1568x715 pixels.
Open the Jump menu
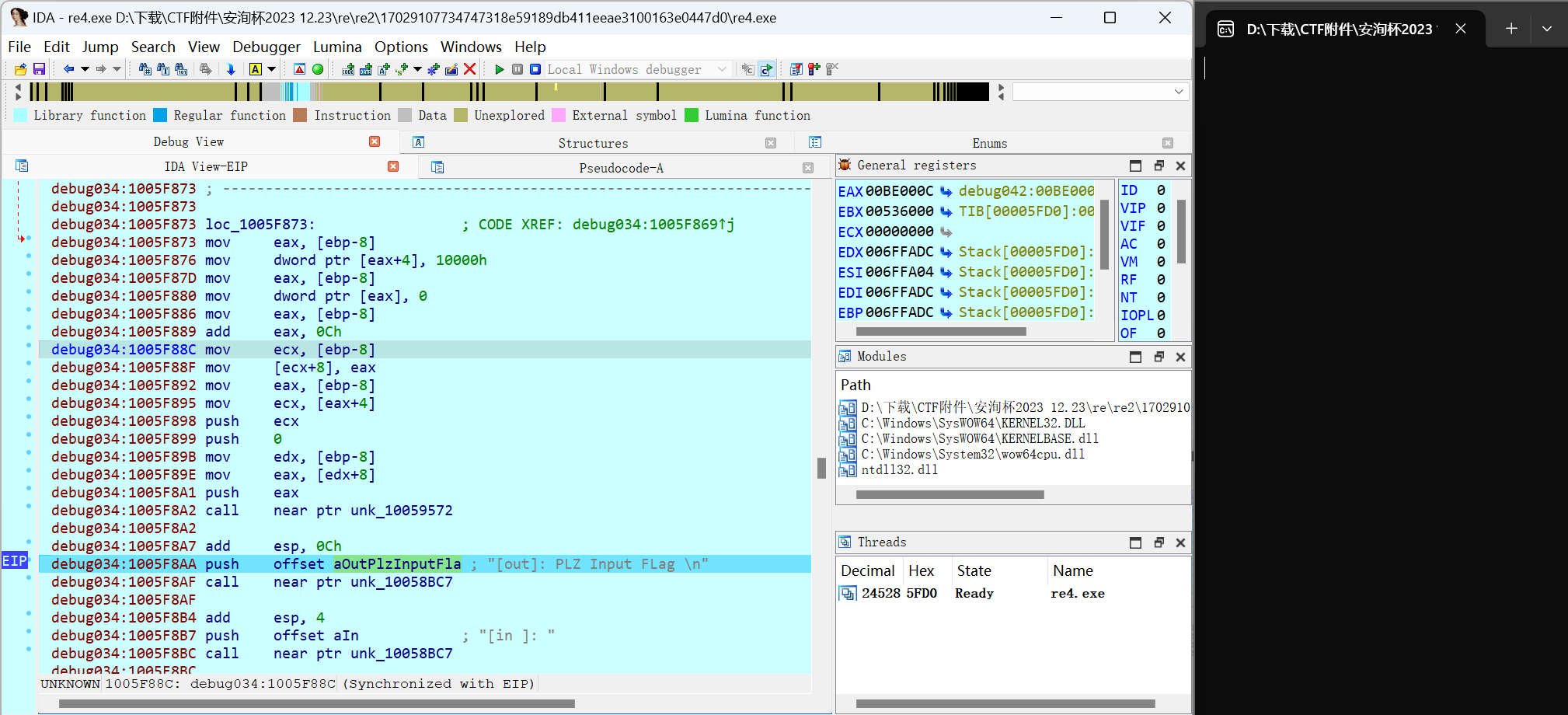click(x=100, y=47)
